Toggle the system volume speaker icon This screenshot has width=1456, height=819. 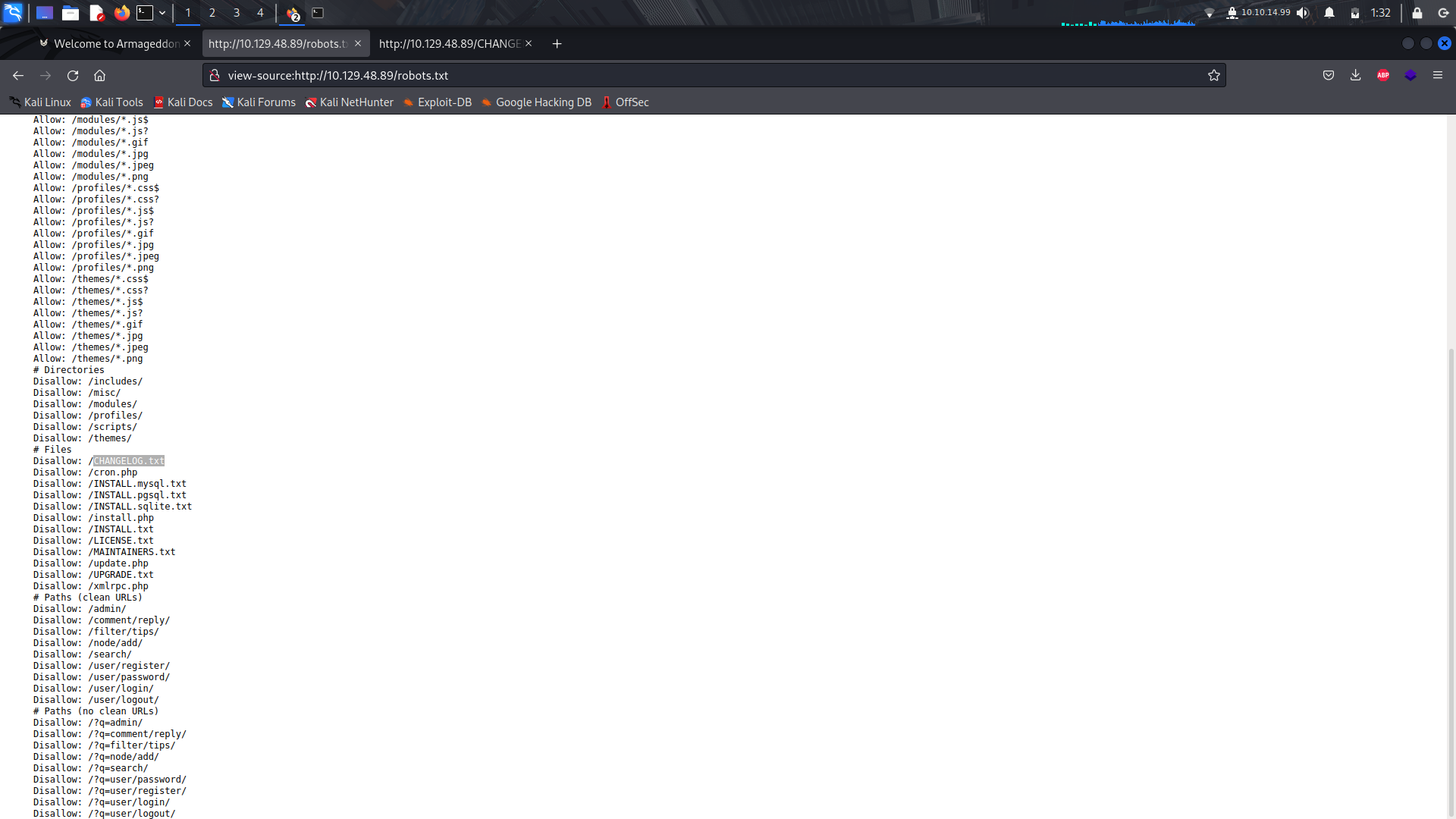click(1303, 13)
